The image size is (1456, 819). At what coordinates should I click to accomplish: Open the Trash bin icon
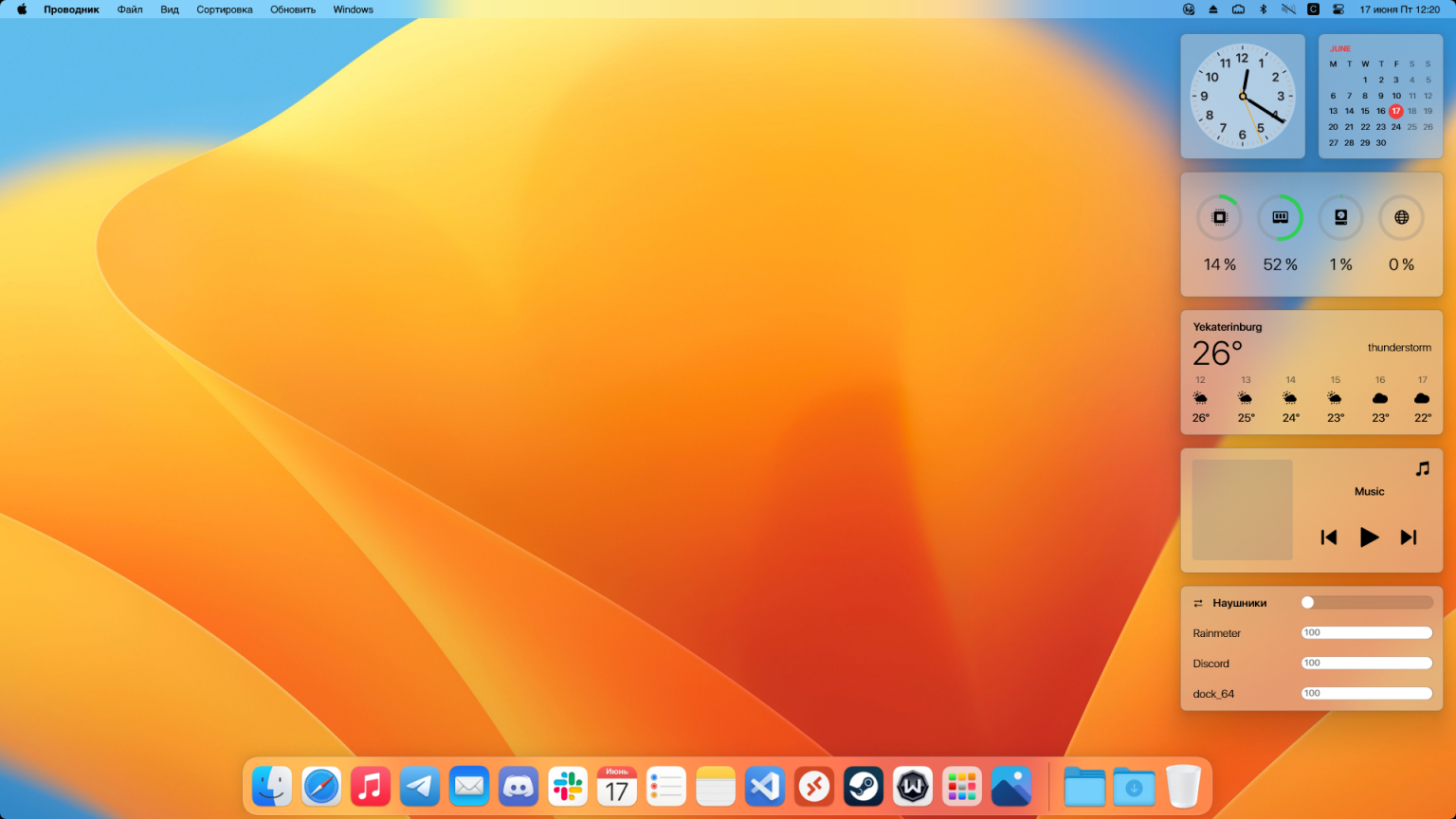tap(1183, 787)
